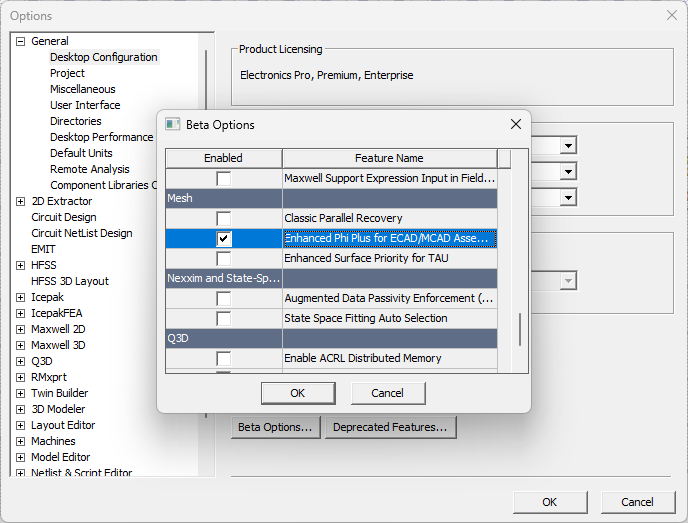The width and height of the screenshot is (688, 523).
Task: Expand the IcepakFEA tree node
Action: tap(20, 313)
